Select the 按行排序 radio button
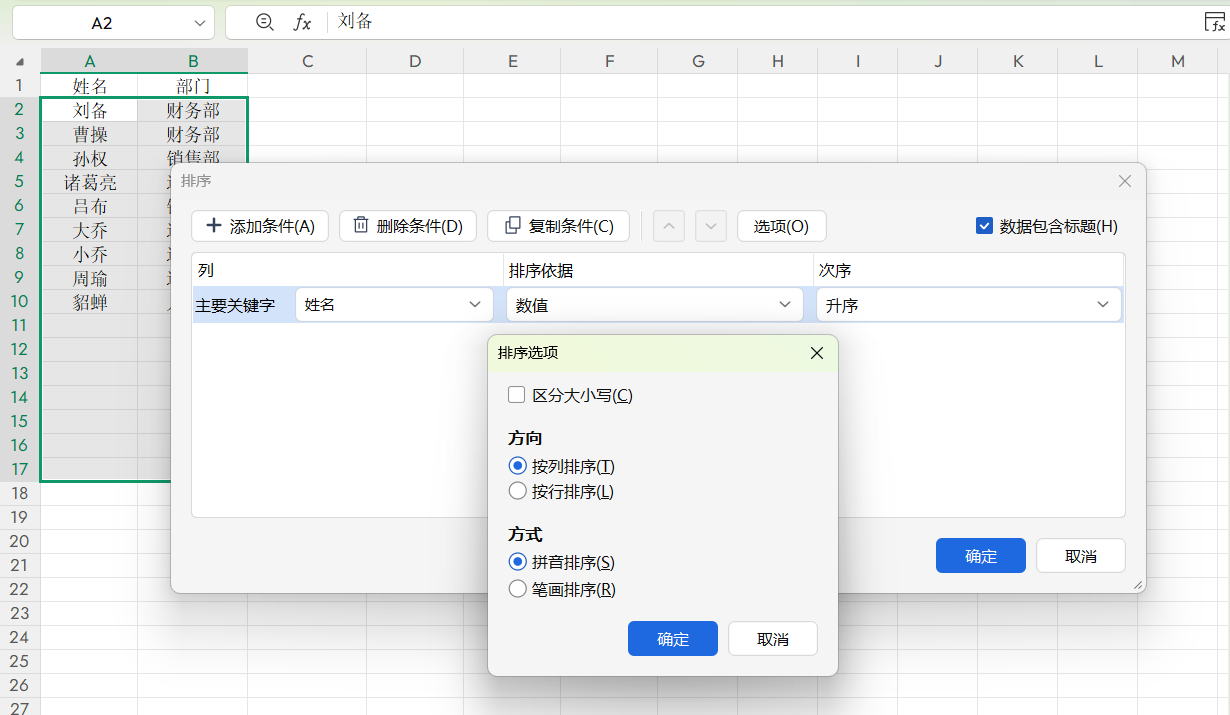 click(518, 491)
